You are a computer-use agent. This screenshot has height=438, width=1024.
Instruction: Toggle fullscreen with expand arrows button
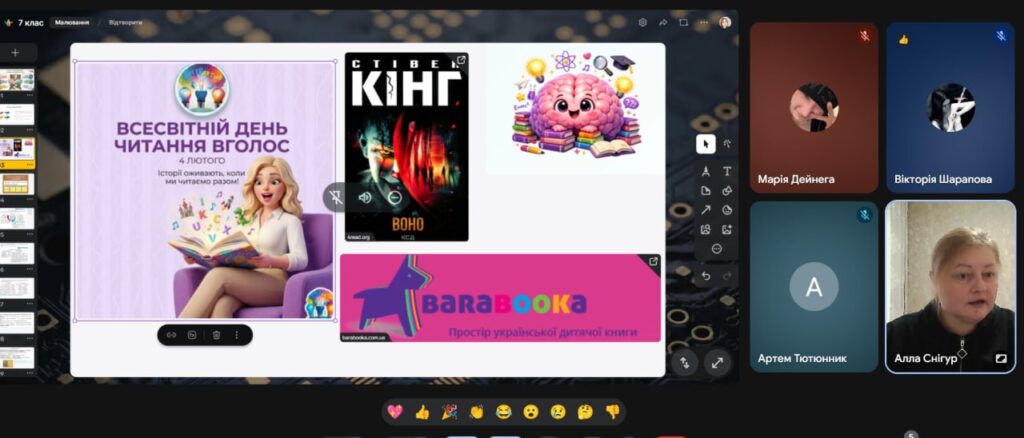click(717, 363)
